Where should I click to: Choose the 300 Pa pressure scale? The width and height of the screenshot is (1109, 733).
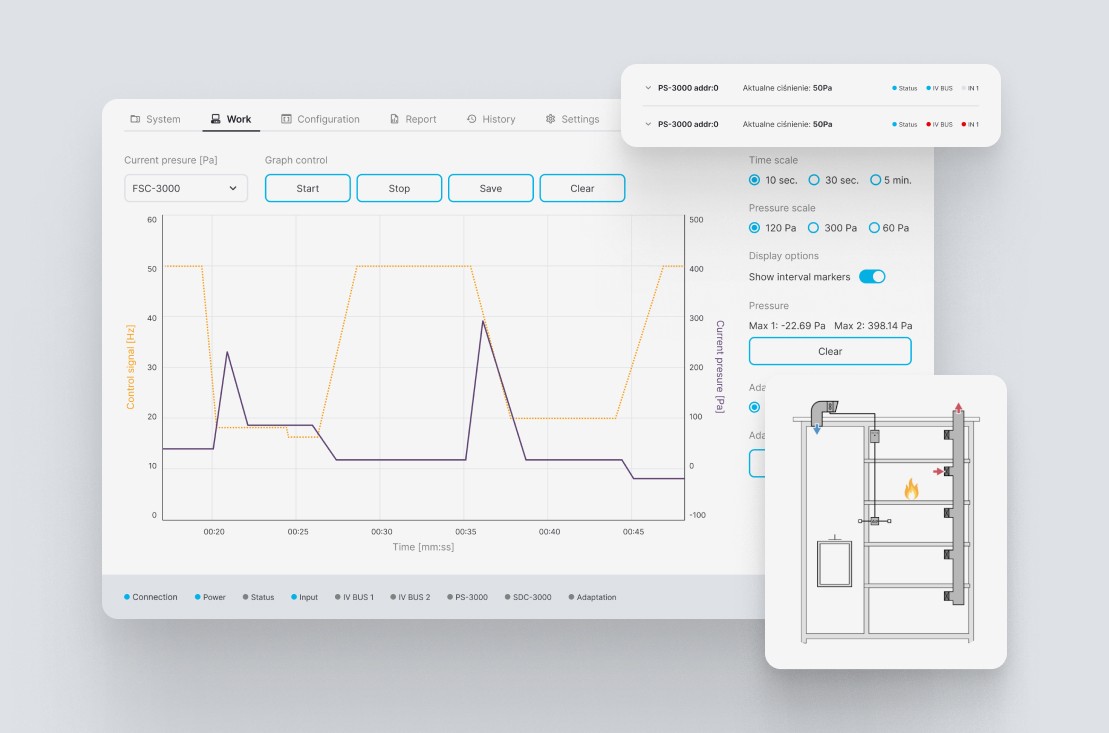tap(813, 228)
